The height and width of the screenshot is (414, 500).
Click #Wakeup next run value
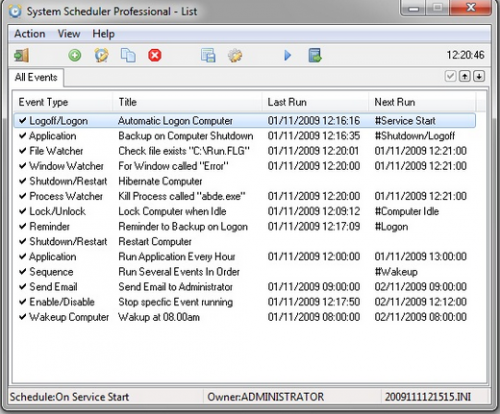pos(396,272)
